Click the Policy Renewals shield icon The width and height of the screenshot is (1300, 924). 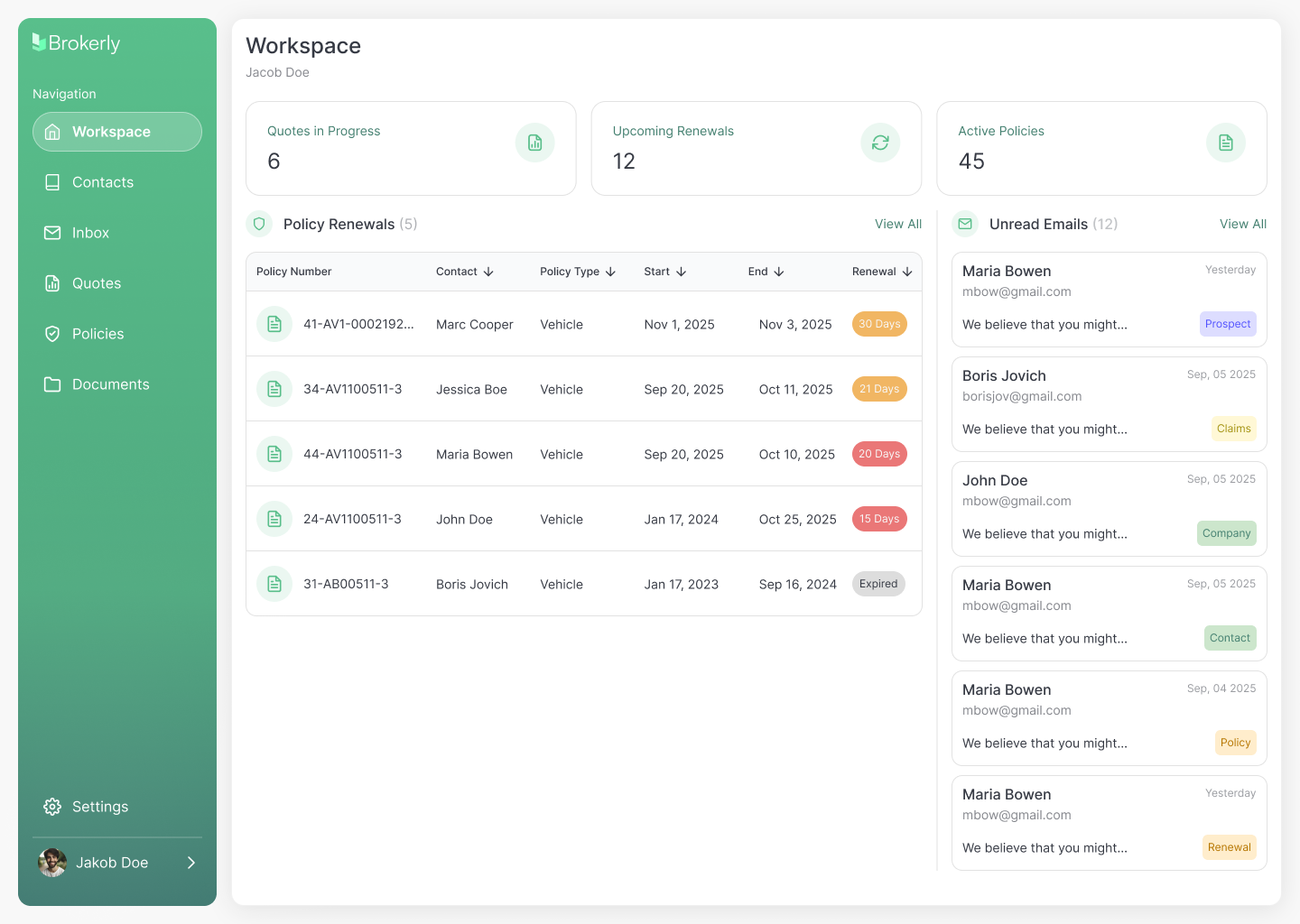click(x=260, y=224)
